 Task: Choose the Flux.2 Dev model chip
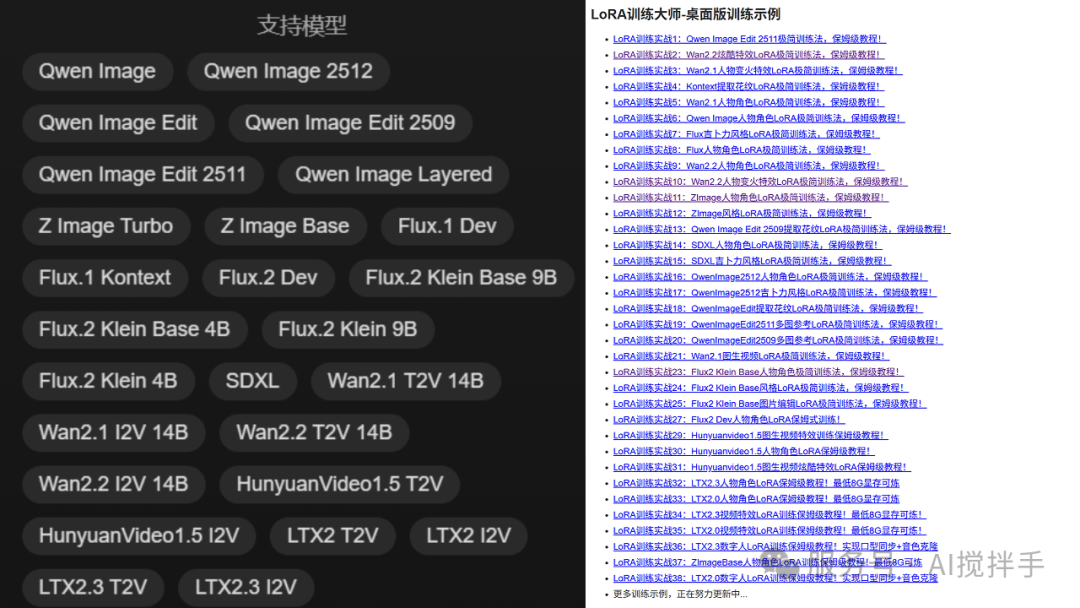pos(268,278)
